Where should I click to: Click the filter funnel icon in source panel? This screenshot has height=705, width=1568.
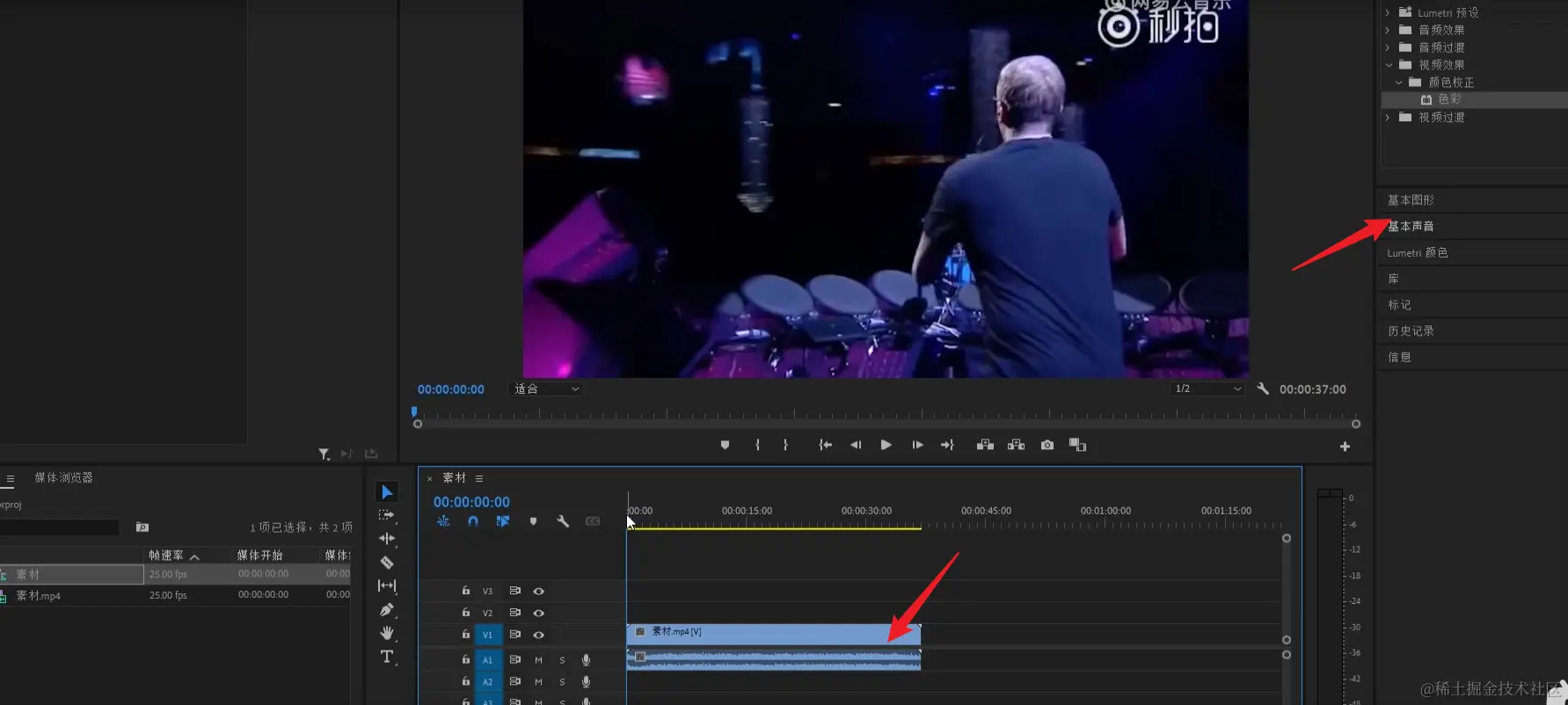(x=324, y=454)
